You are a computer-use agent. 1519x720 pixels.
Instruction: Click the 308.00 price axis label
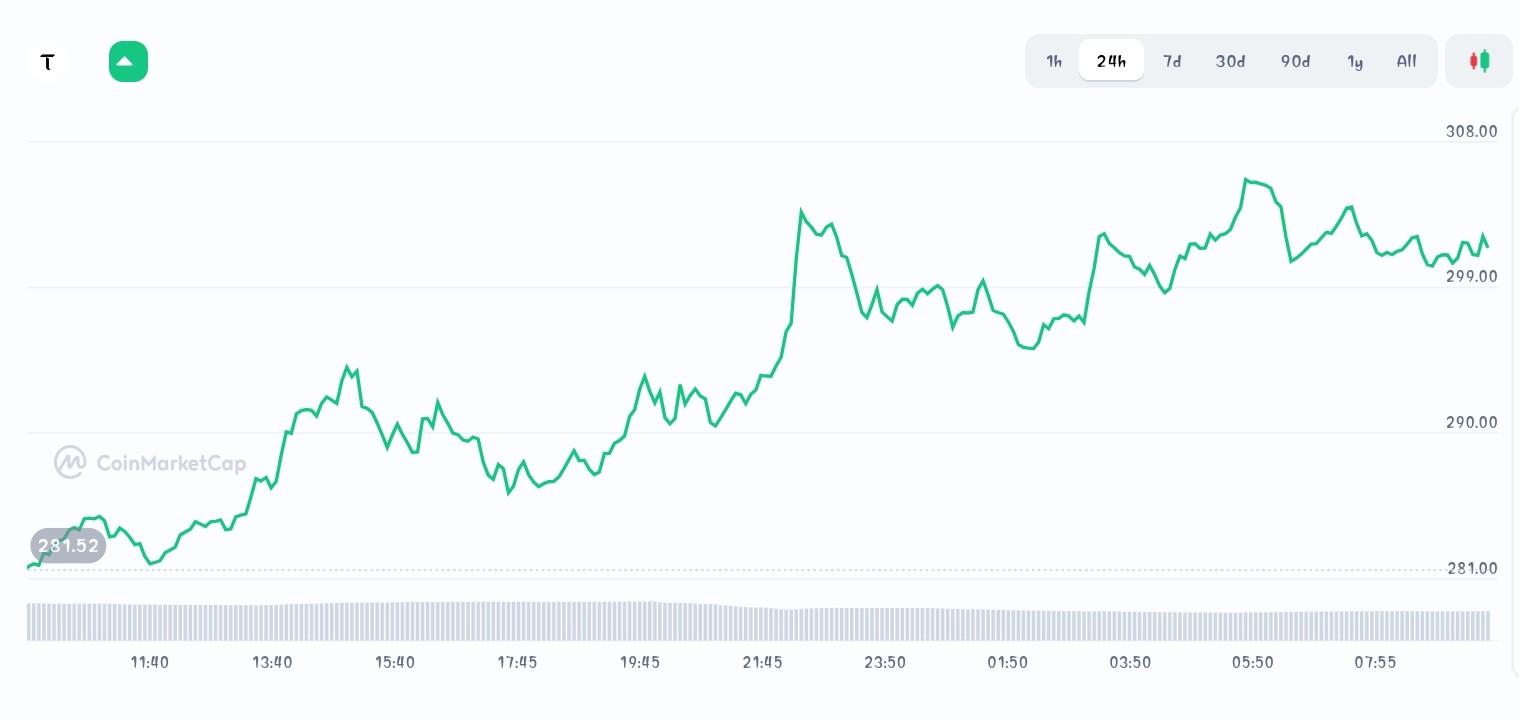(x=1472, y=131)
